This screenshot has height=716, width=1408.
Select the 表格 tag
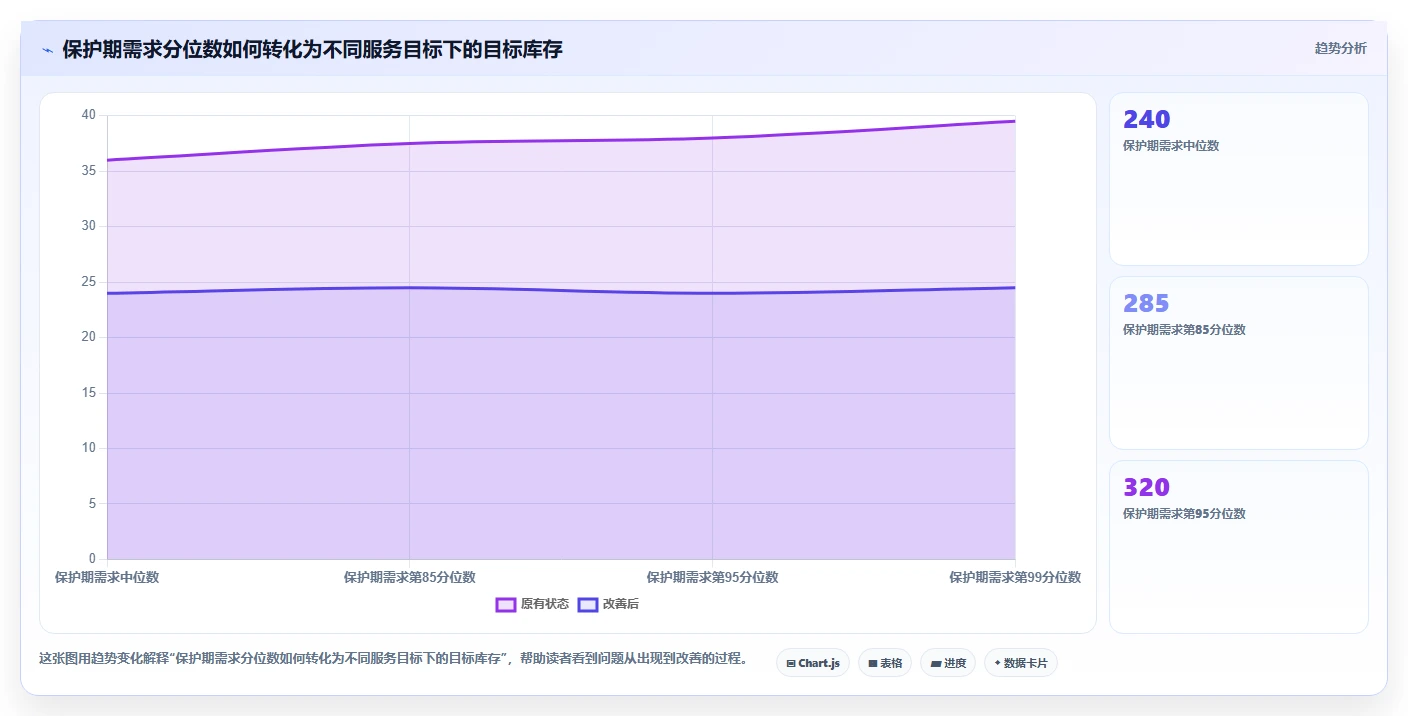pyautogui.click(x=885, y=663)
